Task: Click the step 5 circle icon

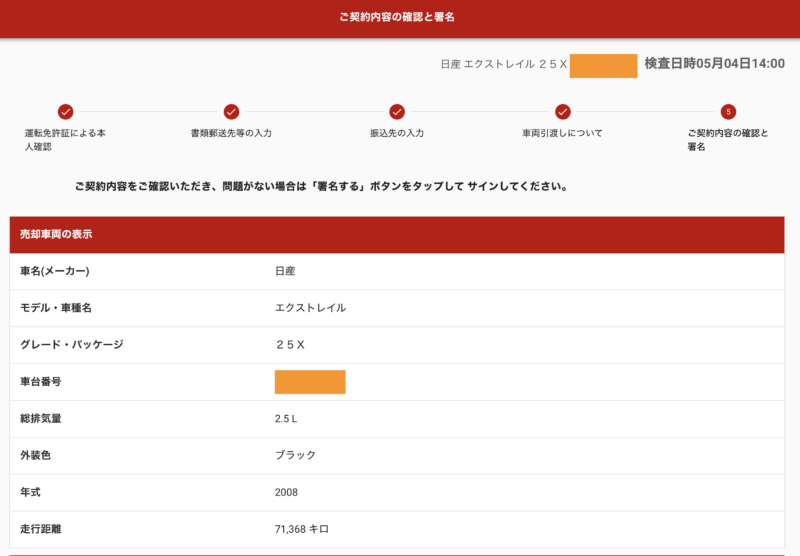Action: [x=728, y=111]
